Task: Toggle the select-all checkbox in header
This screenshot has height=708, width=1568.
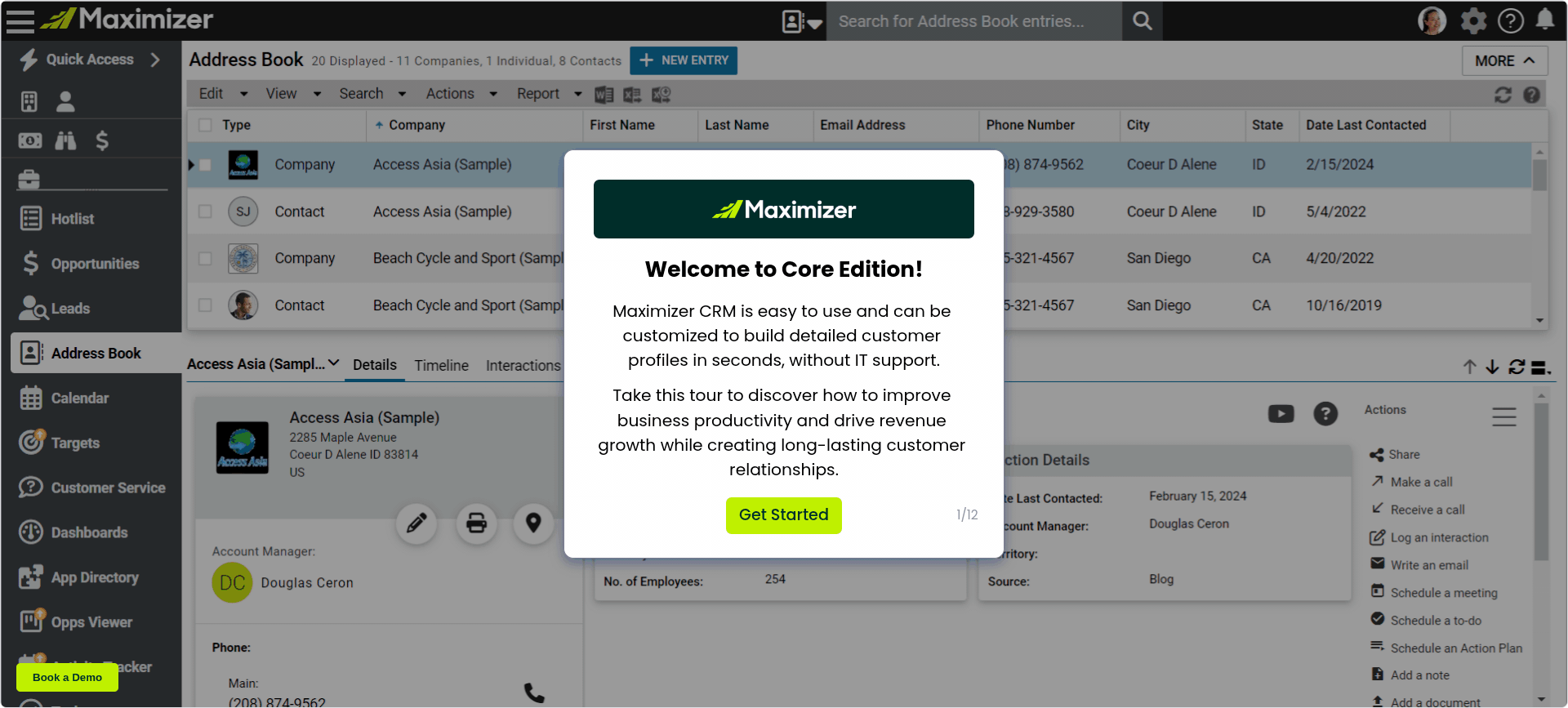Action: (205, 125)
